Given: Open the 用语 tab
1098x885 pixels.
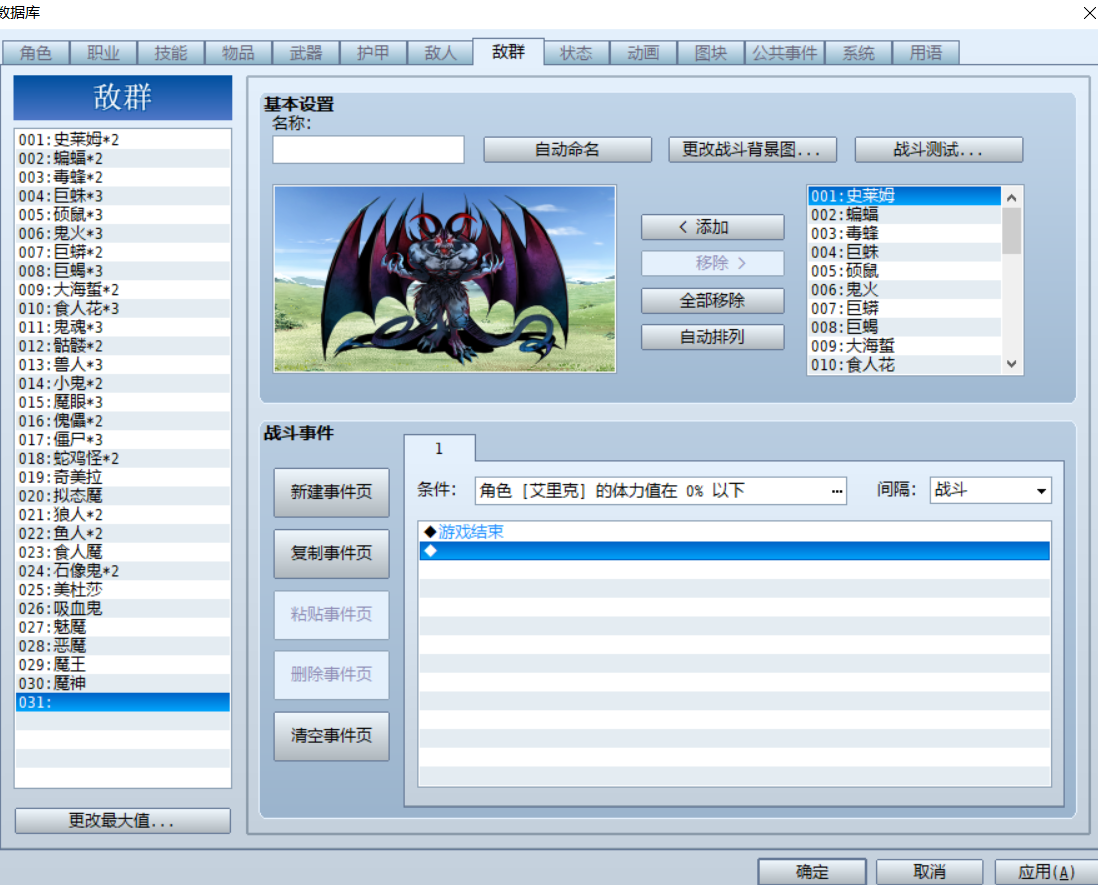Looking at the screenshot, I should tap(926, 53).
